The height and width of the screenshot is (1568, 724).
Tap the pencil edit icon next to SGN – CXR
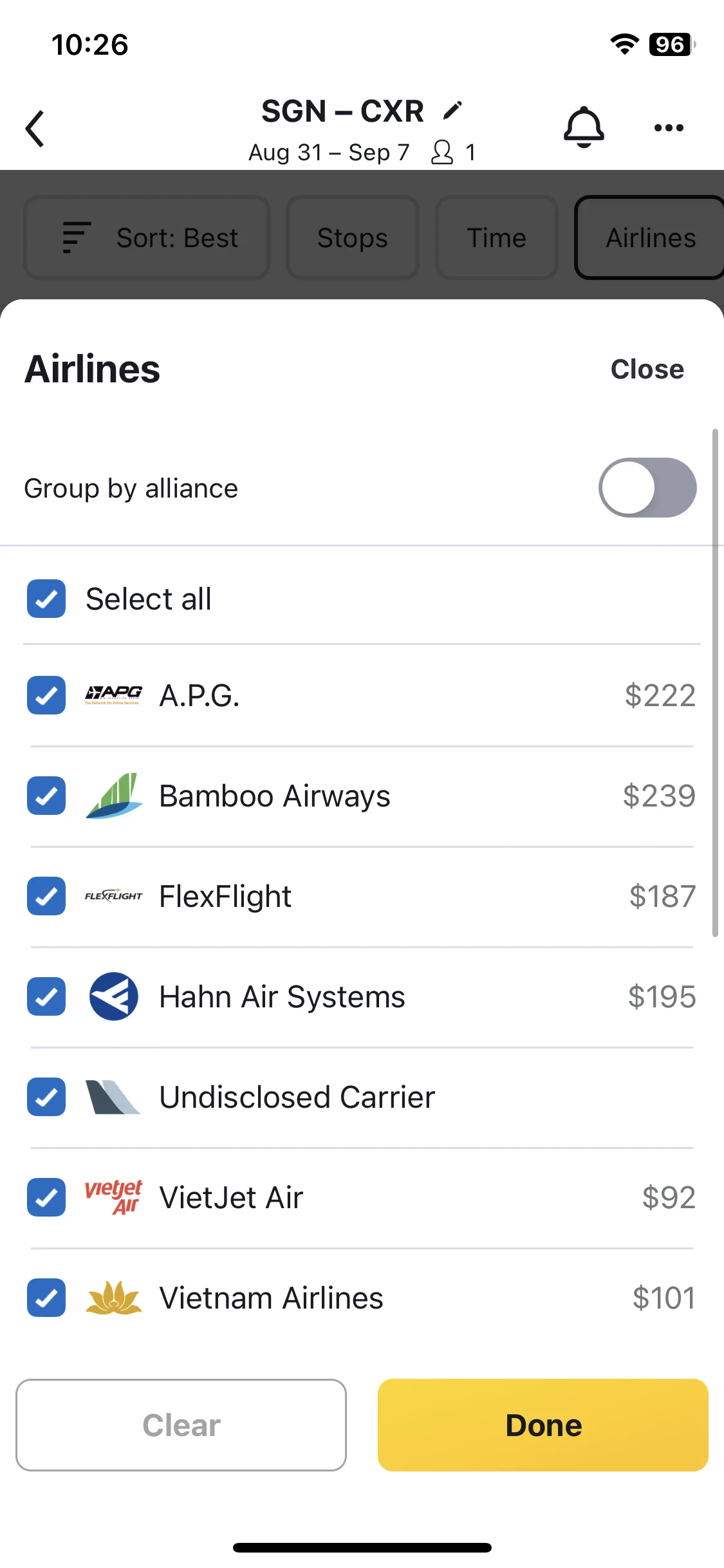point(452,111)
